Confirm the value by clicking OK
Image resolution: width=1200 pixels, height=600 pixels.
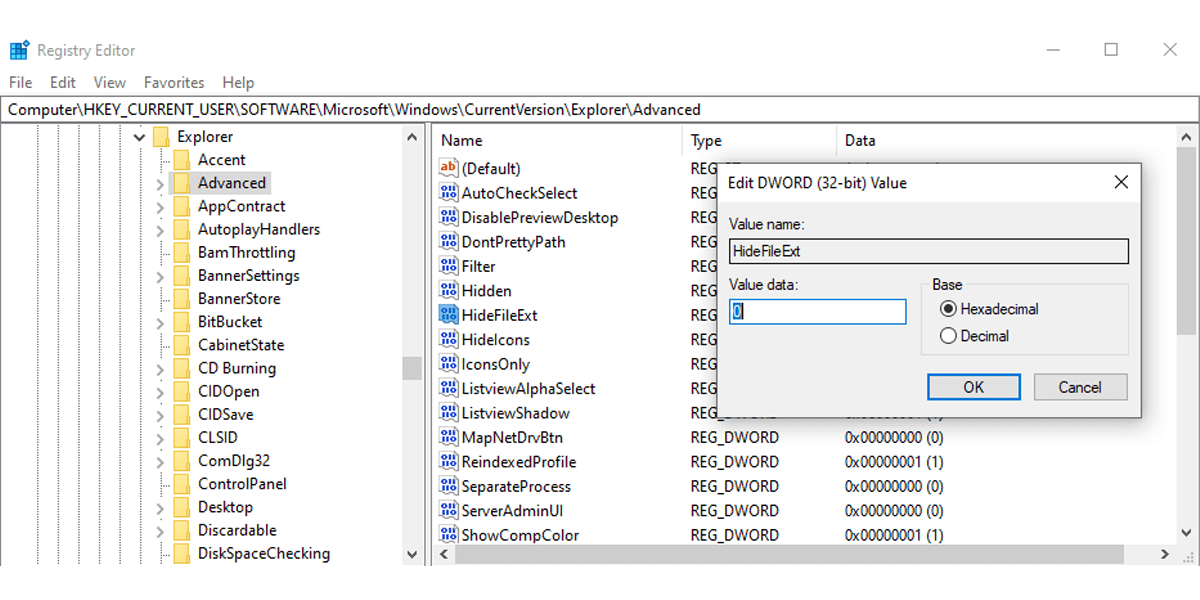(973, 387)
